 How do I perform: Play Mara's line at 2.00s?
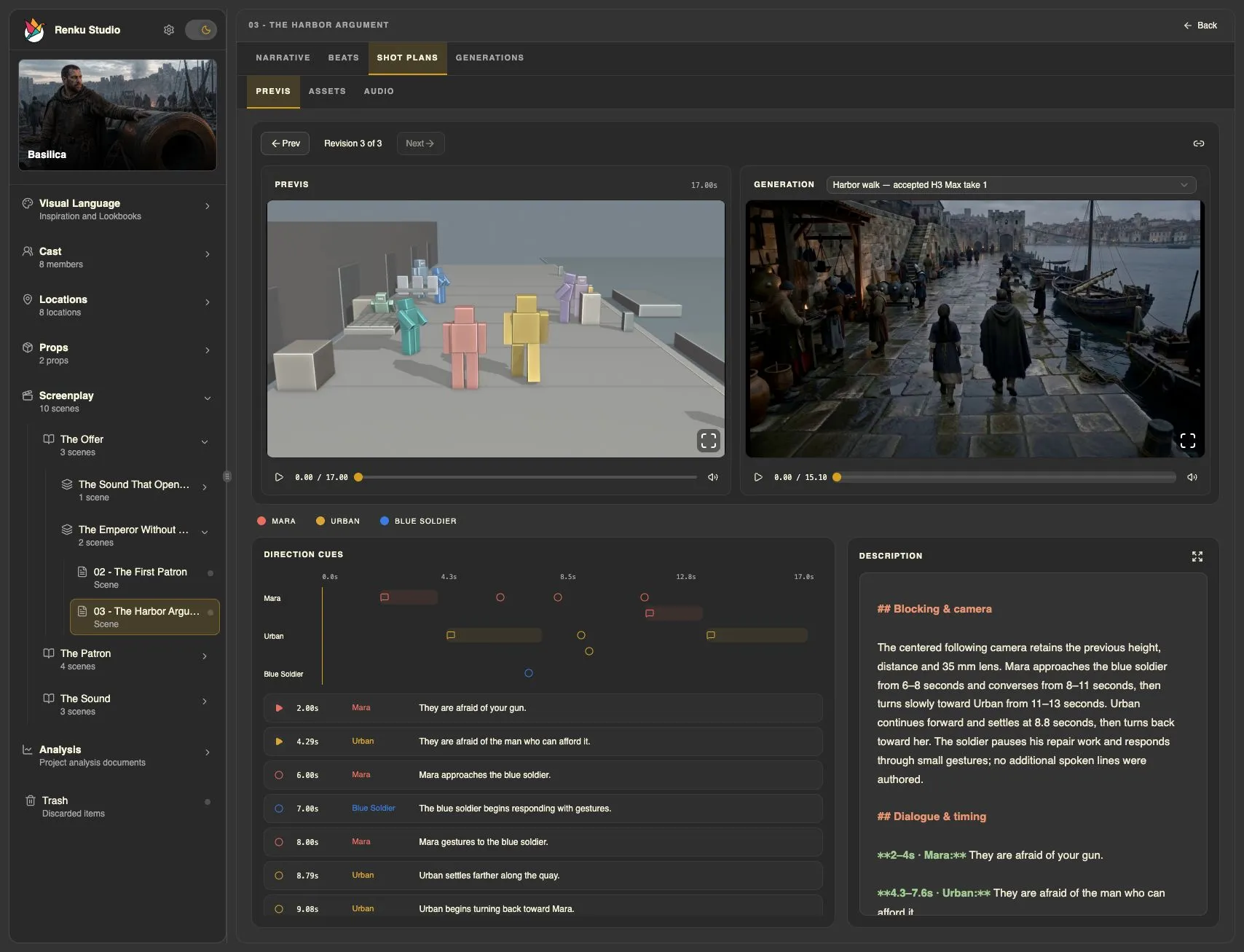point(279,708)
